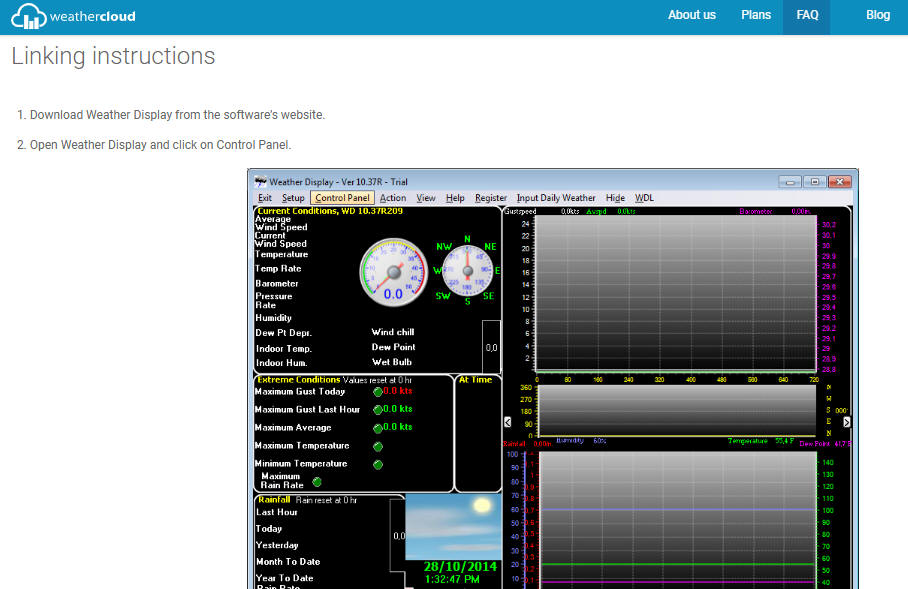Viewport: 908px width, 589px height.
Task: Open the Action menu
Action: click(x=393, y=198)
